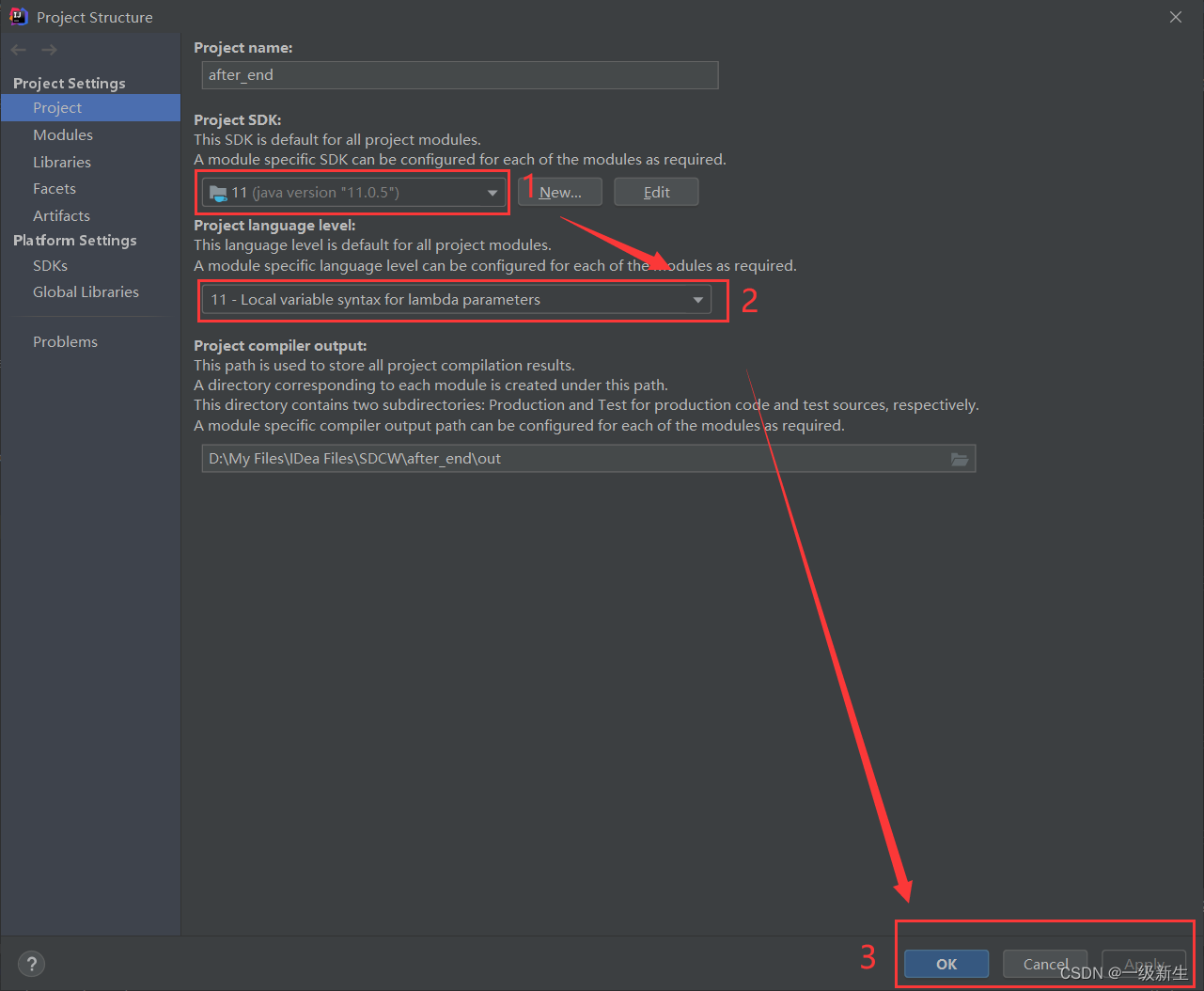Click the Project name label
The height and width of the screenshot is (991, 1204).
(x=243, y=48)
